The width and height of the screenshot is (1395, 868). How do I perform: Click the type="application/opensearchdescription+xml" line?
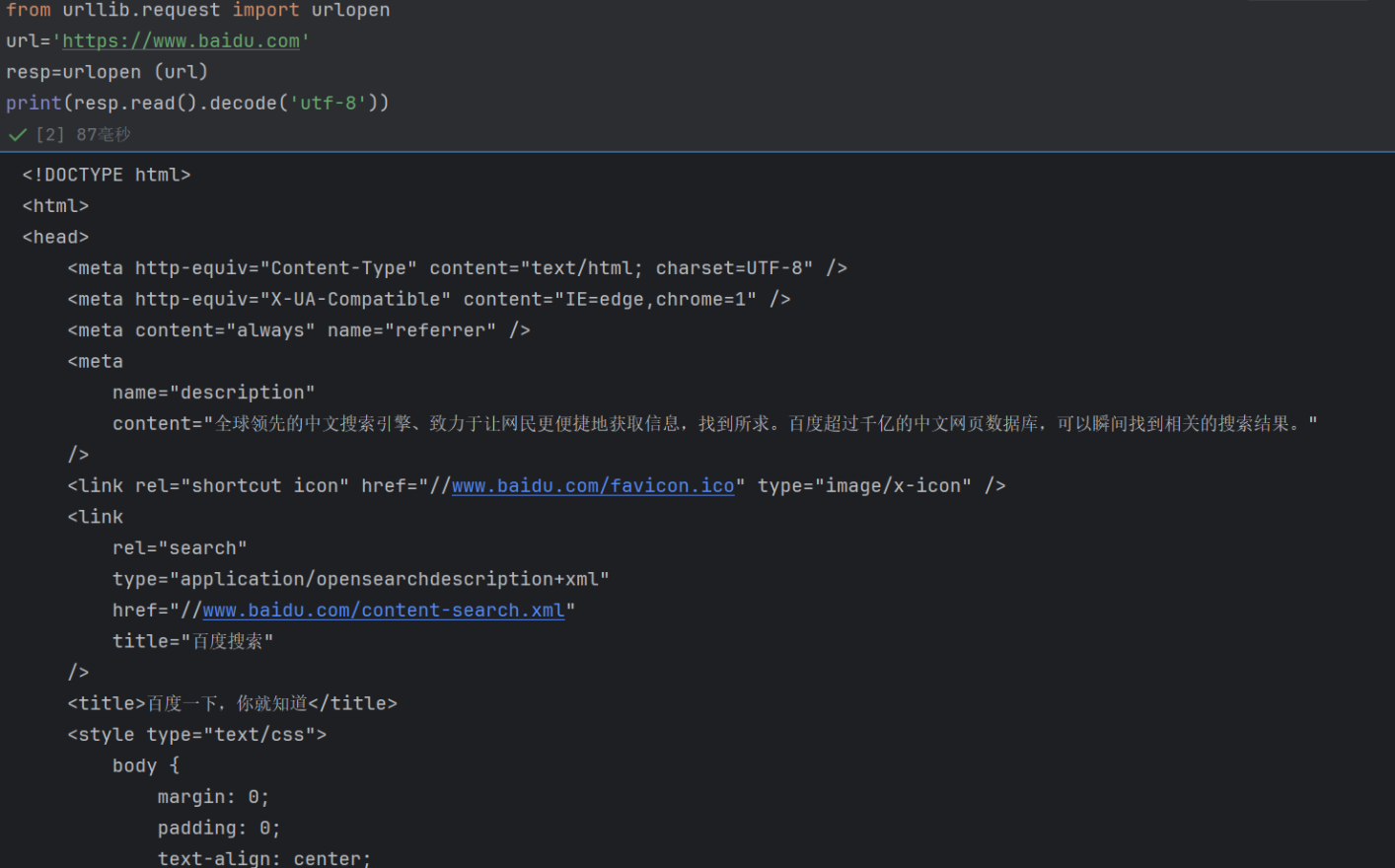pos(361,578)
